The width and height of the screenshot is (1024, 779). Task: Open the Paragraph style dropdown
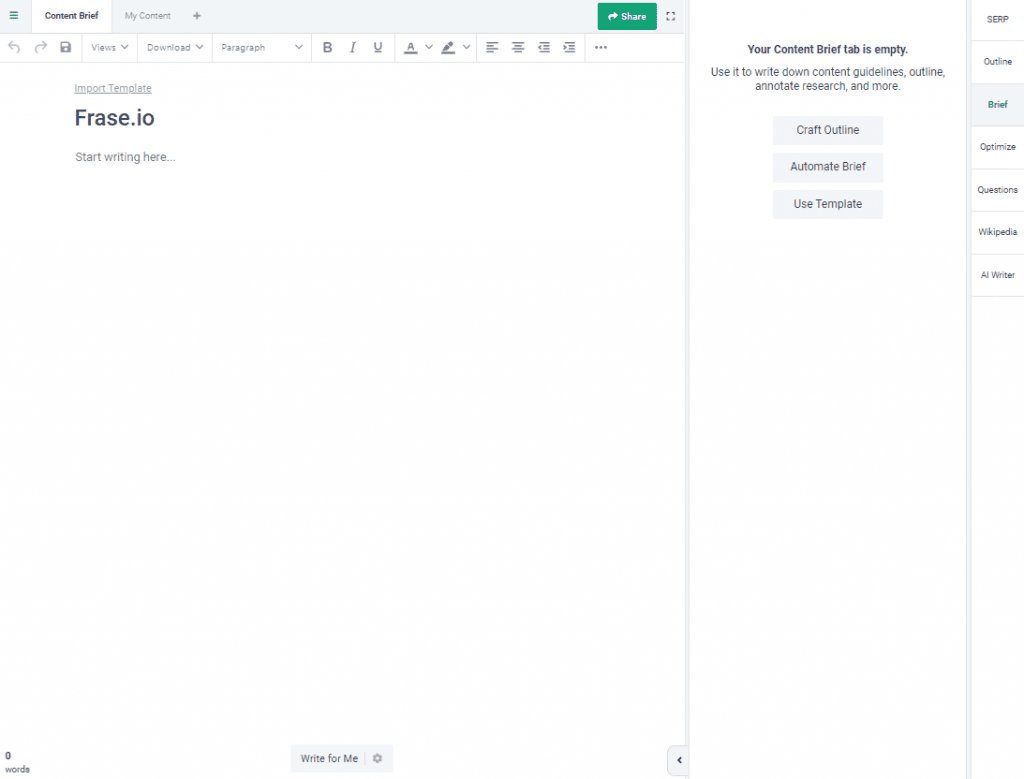click(x=261, y=47)
